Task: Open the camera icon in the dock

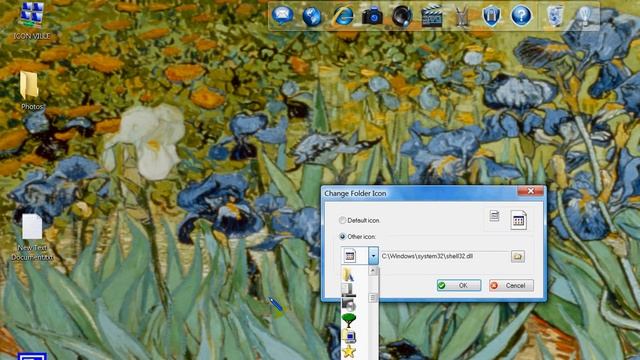Action: tap(372, 16)
